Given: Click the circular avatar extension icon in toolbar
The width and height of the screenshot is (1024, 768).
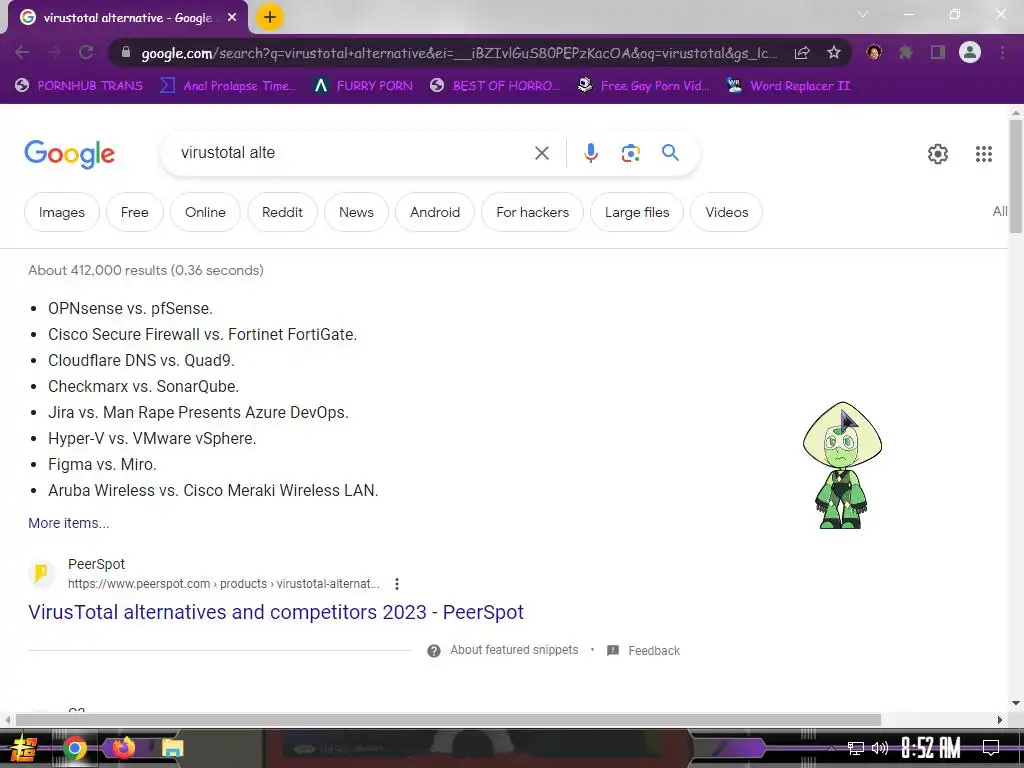Looking at the screenshot, I should click(874, 52).
